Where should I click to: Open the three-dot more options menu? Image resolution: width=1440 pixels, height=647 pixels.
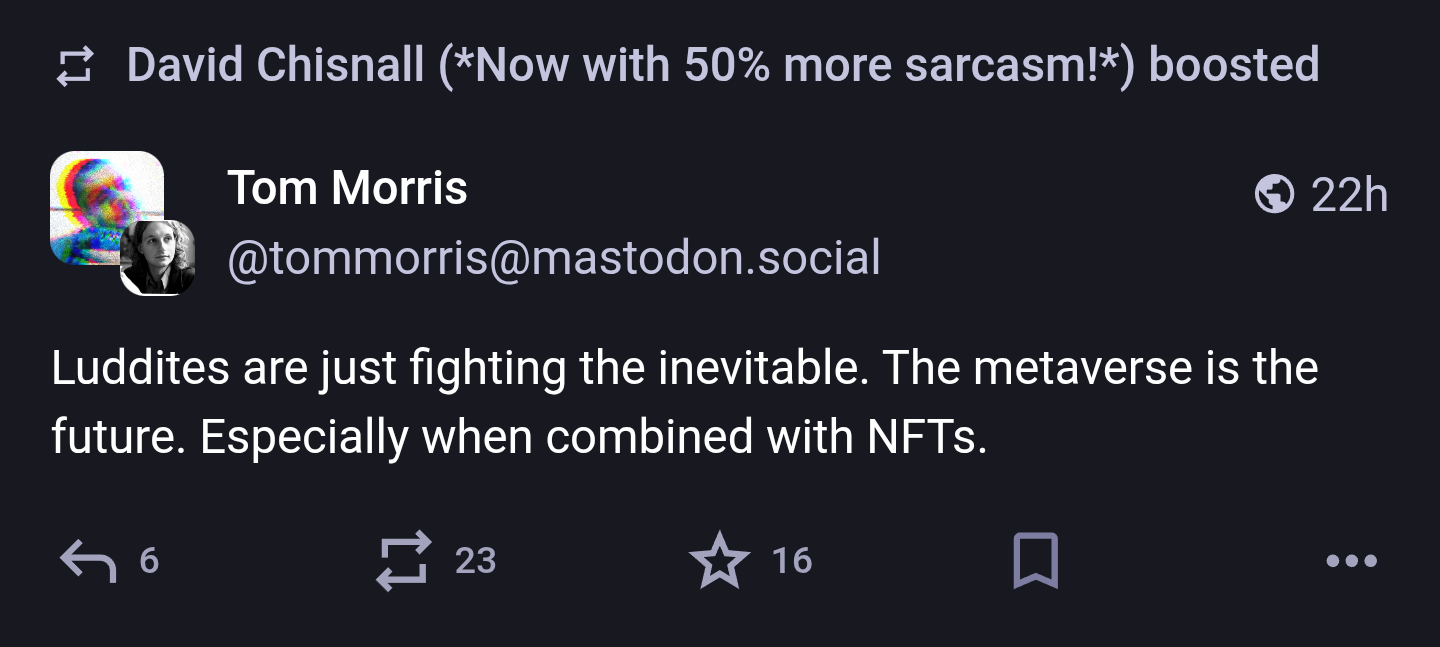[x=1351, y=561]
